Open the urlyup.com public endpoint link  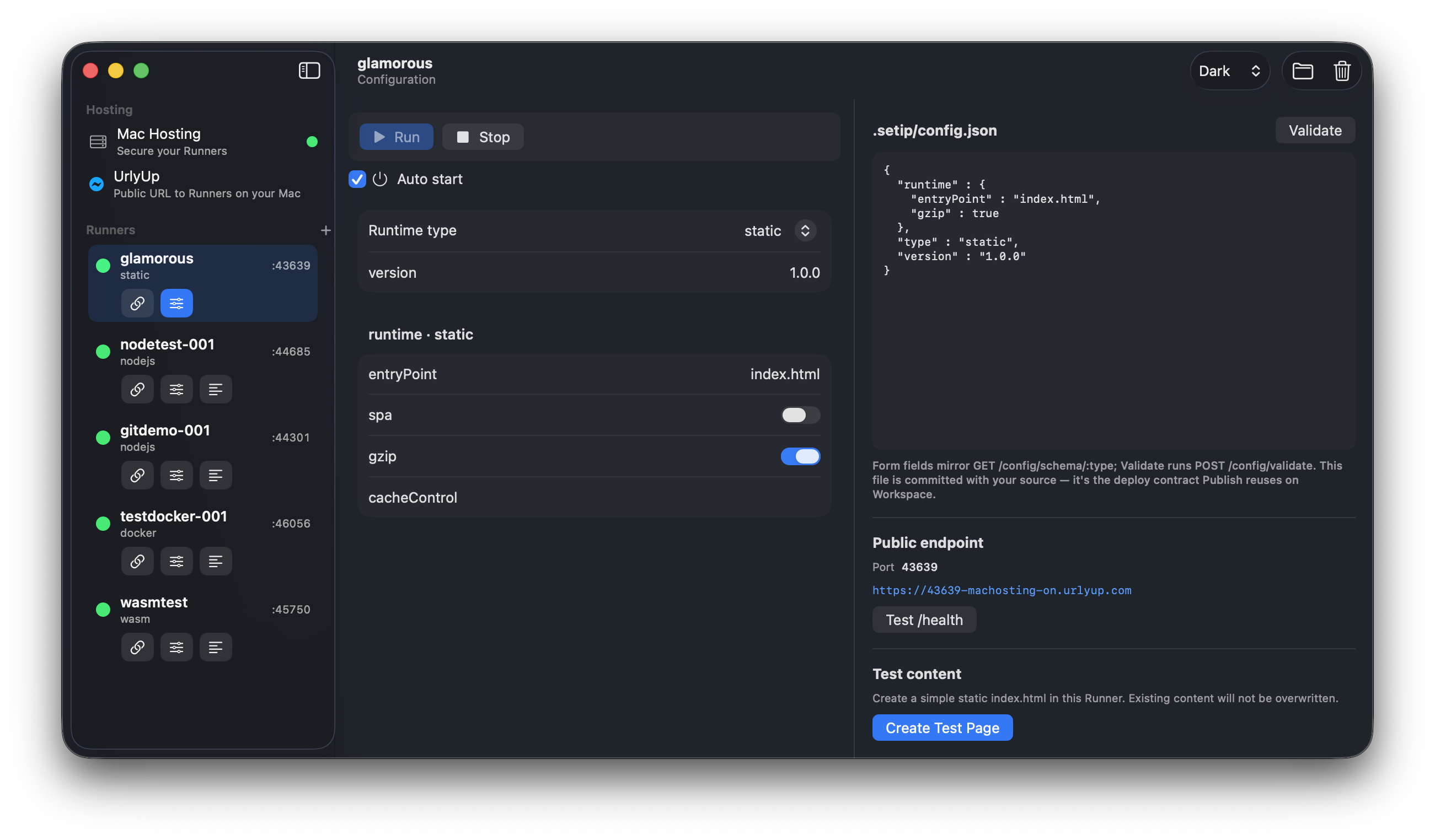coord(1002,590)
